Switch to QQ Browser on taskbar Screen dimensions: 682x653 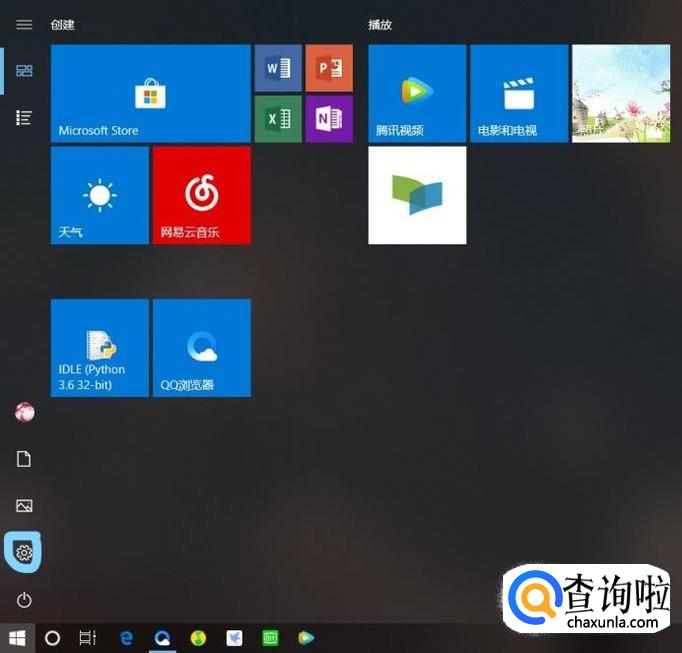tap(163, 638)
